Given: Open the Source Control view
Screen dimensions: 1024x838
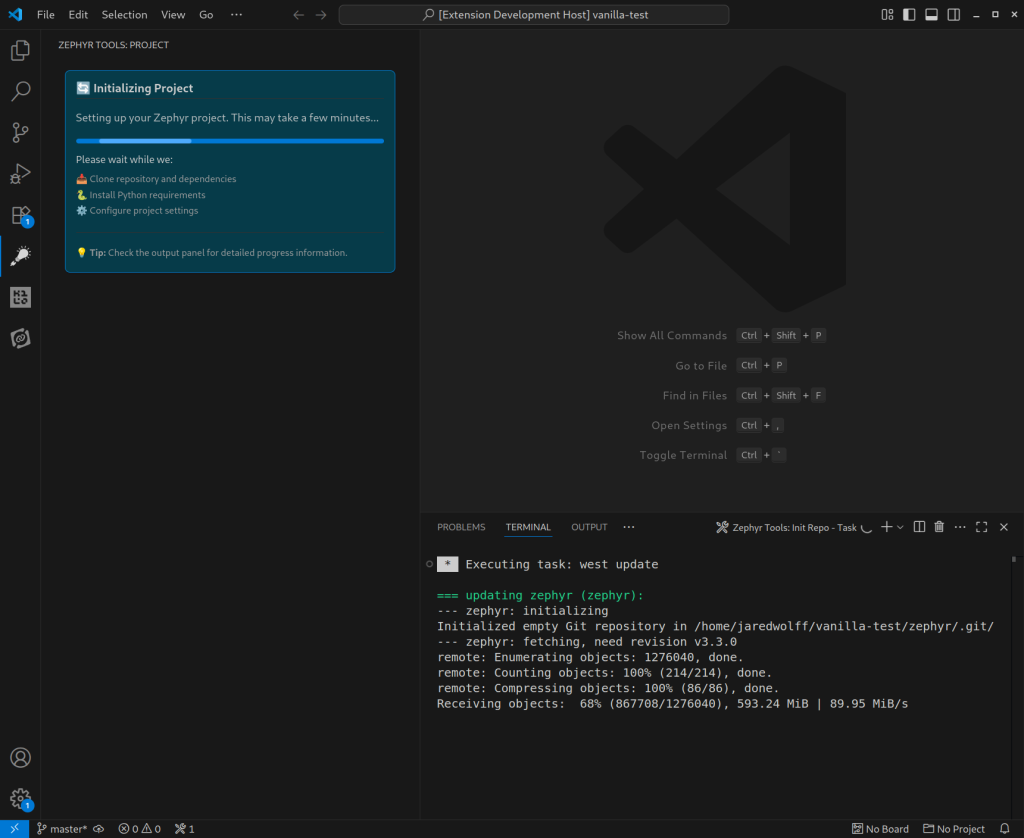Looking at the screenshot, I should (x=20, y=133).
